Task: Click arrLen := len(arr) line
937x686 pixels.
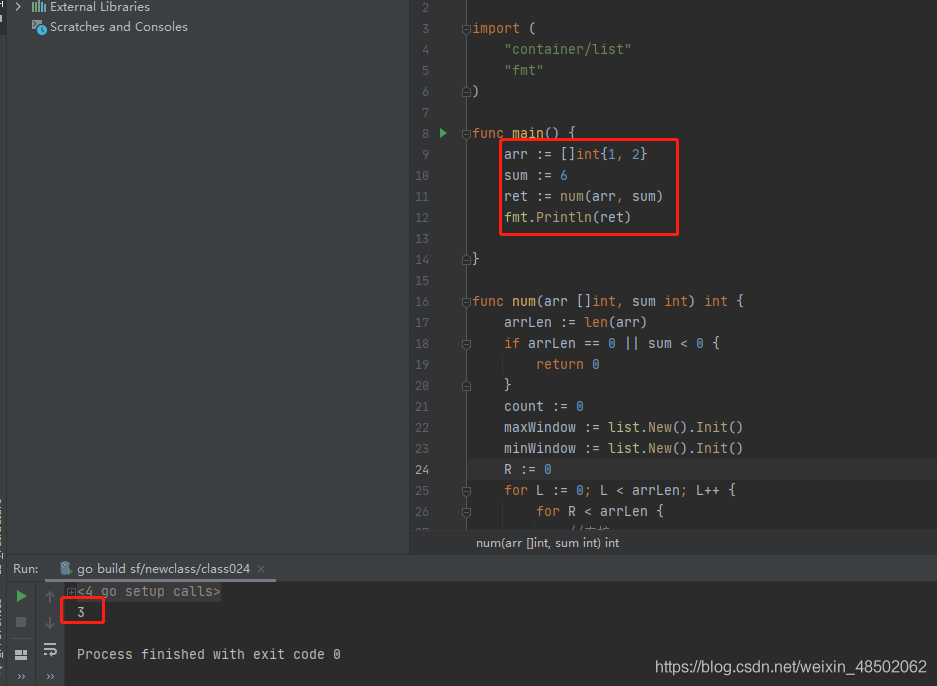Action: click(575, 322)
